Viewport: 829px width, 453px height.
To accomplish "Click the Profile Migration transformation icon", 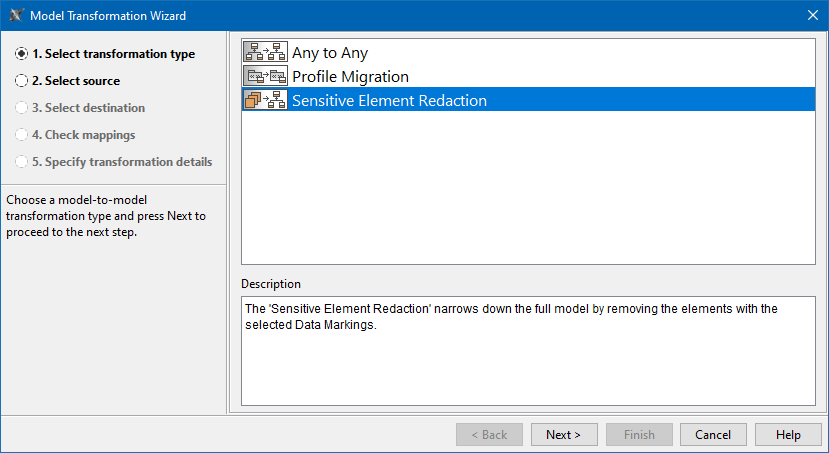I will tap(265, 76).
